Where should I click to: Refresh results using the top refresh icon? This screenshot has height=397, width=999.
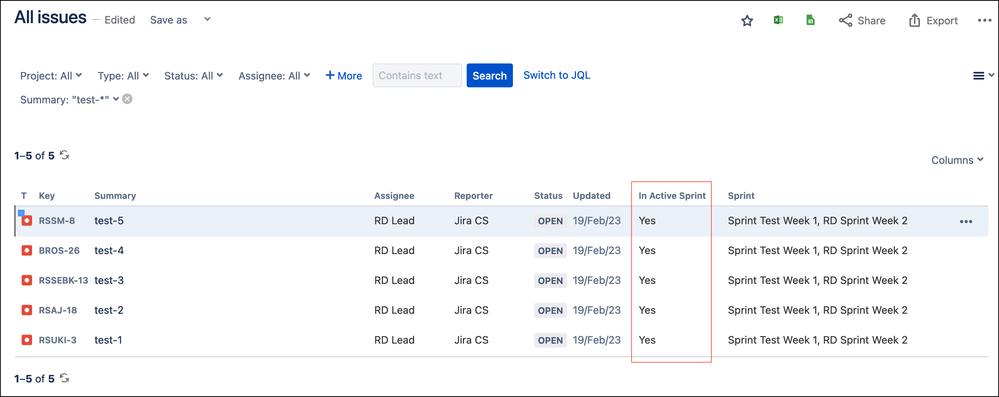click(x=64, y=155)
